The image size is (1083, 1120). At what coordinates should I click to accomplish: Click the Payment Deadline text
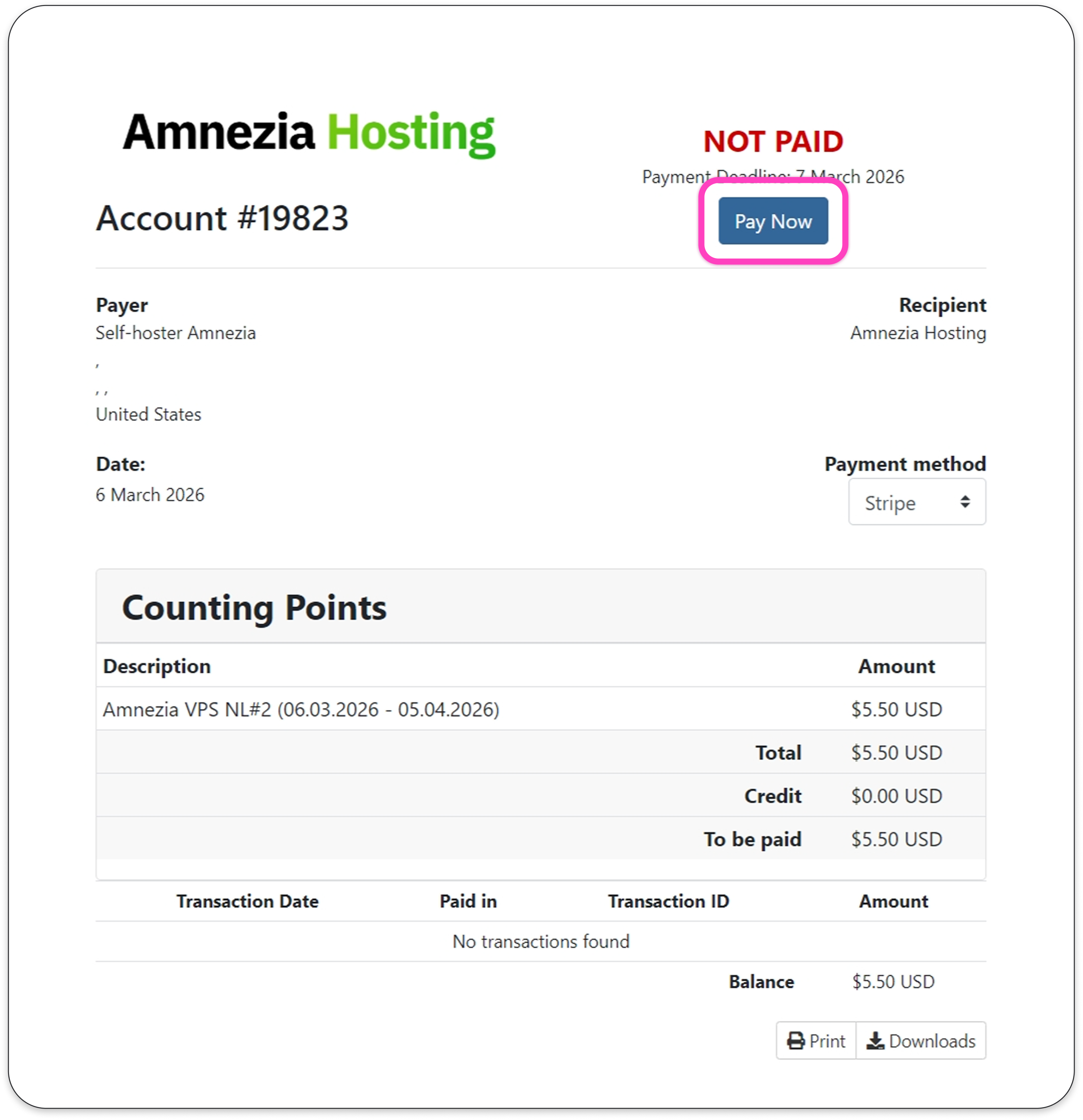pyautogui.click(x=773, y=176)
